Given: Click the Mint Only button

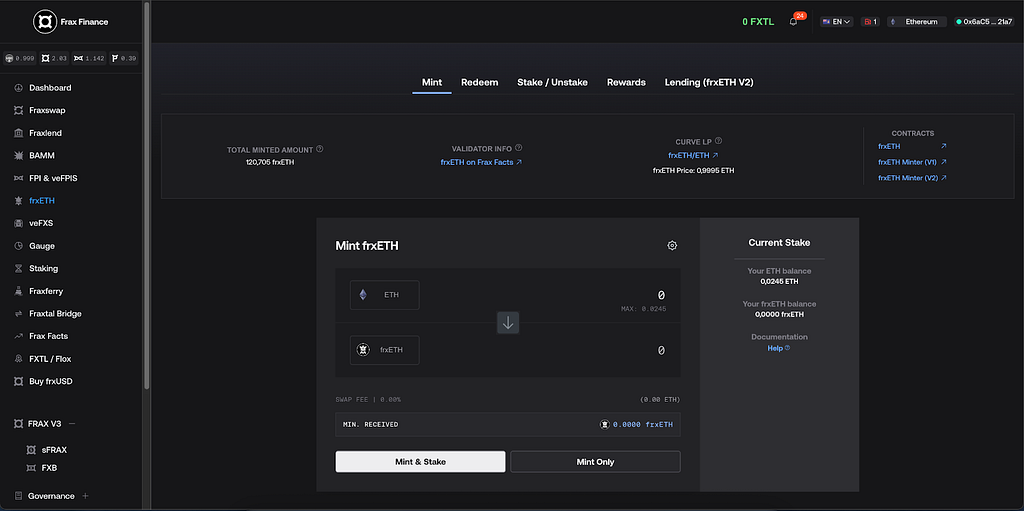Looking at the screenshot, I should pos(596,461).
